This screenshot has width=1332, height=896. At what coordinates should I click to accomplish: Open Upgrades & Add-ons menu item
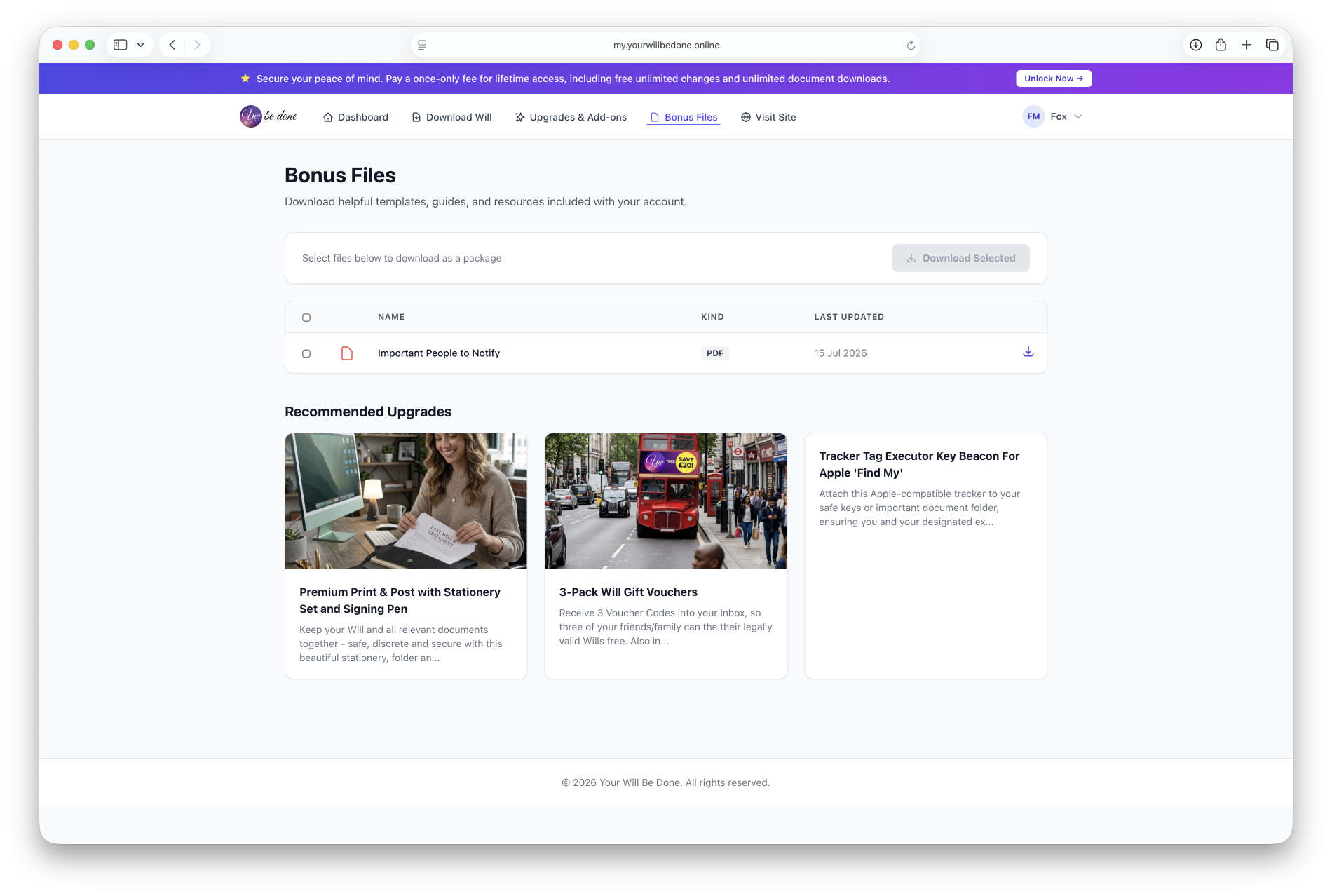click(x=571, y=117)
